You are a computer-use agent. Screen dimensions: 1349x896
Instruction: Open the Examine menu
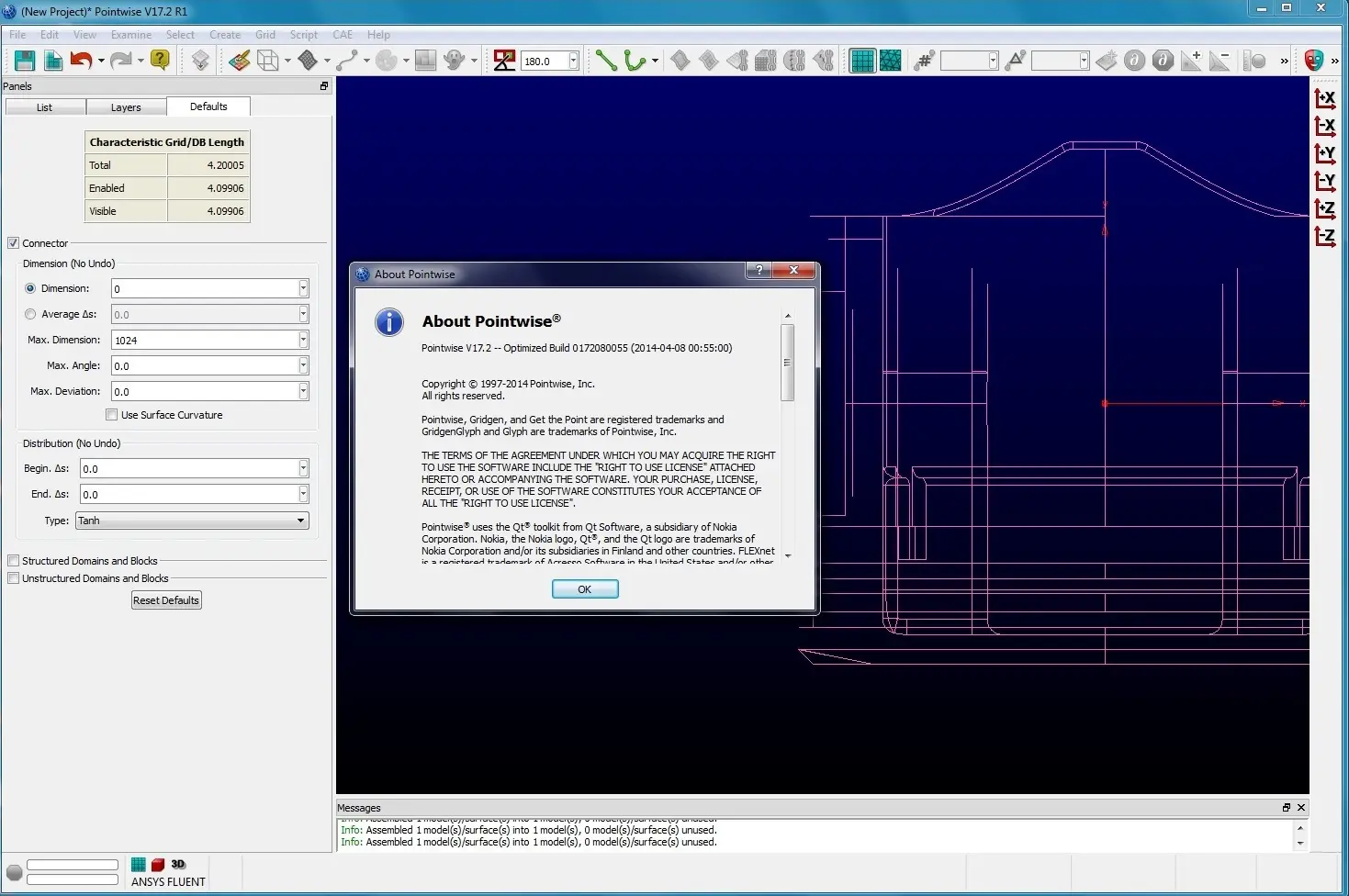pos(131,35)
